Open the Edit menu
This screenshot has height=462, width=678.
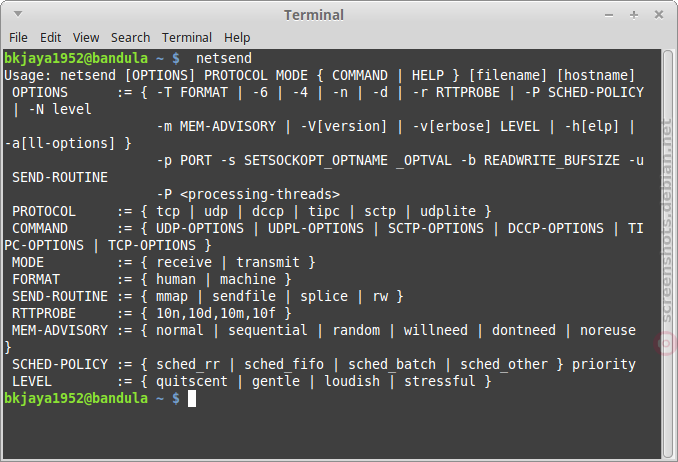51,38
